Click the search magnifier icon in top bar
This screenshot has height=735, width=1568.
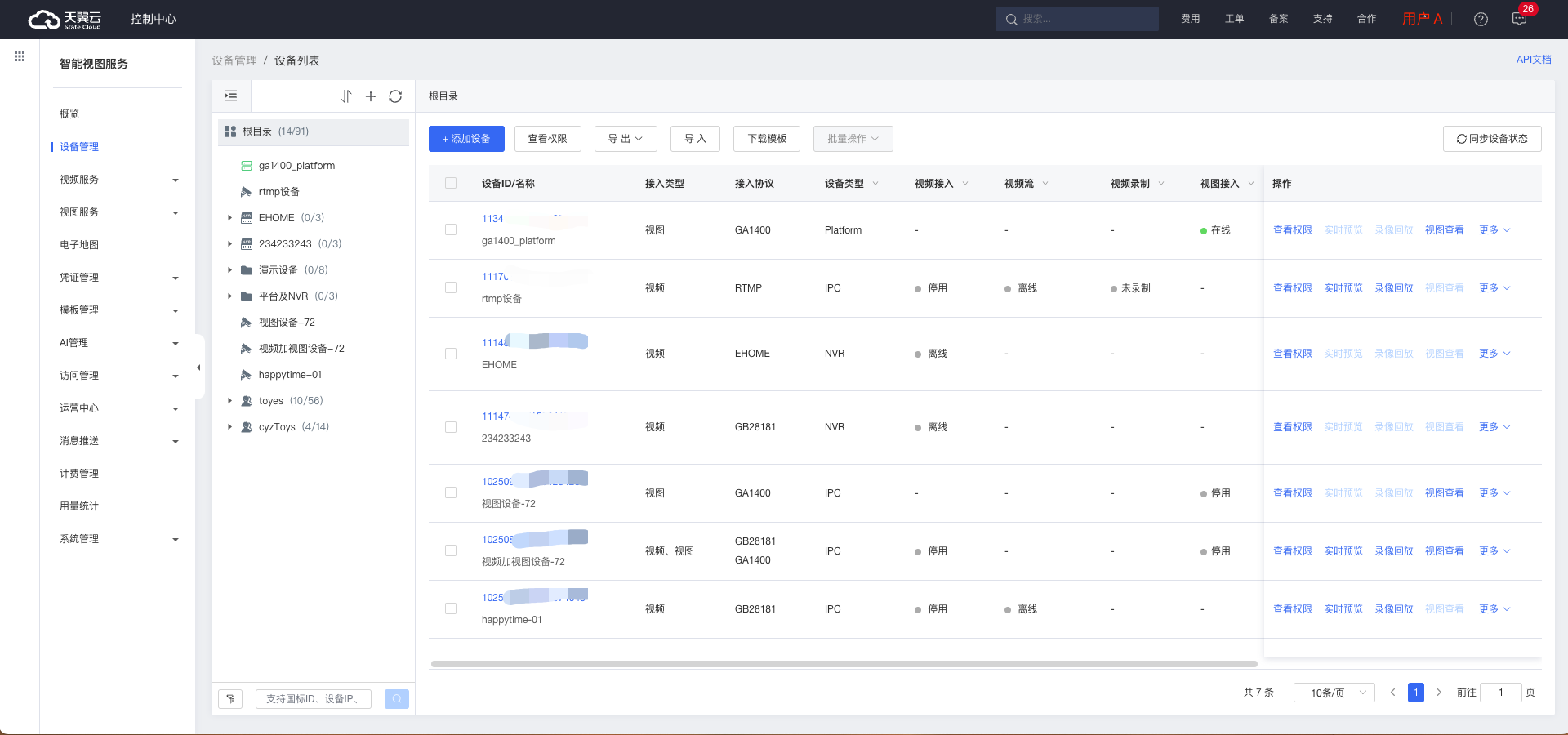click(x=1012, y=19)
